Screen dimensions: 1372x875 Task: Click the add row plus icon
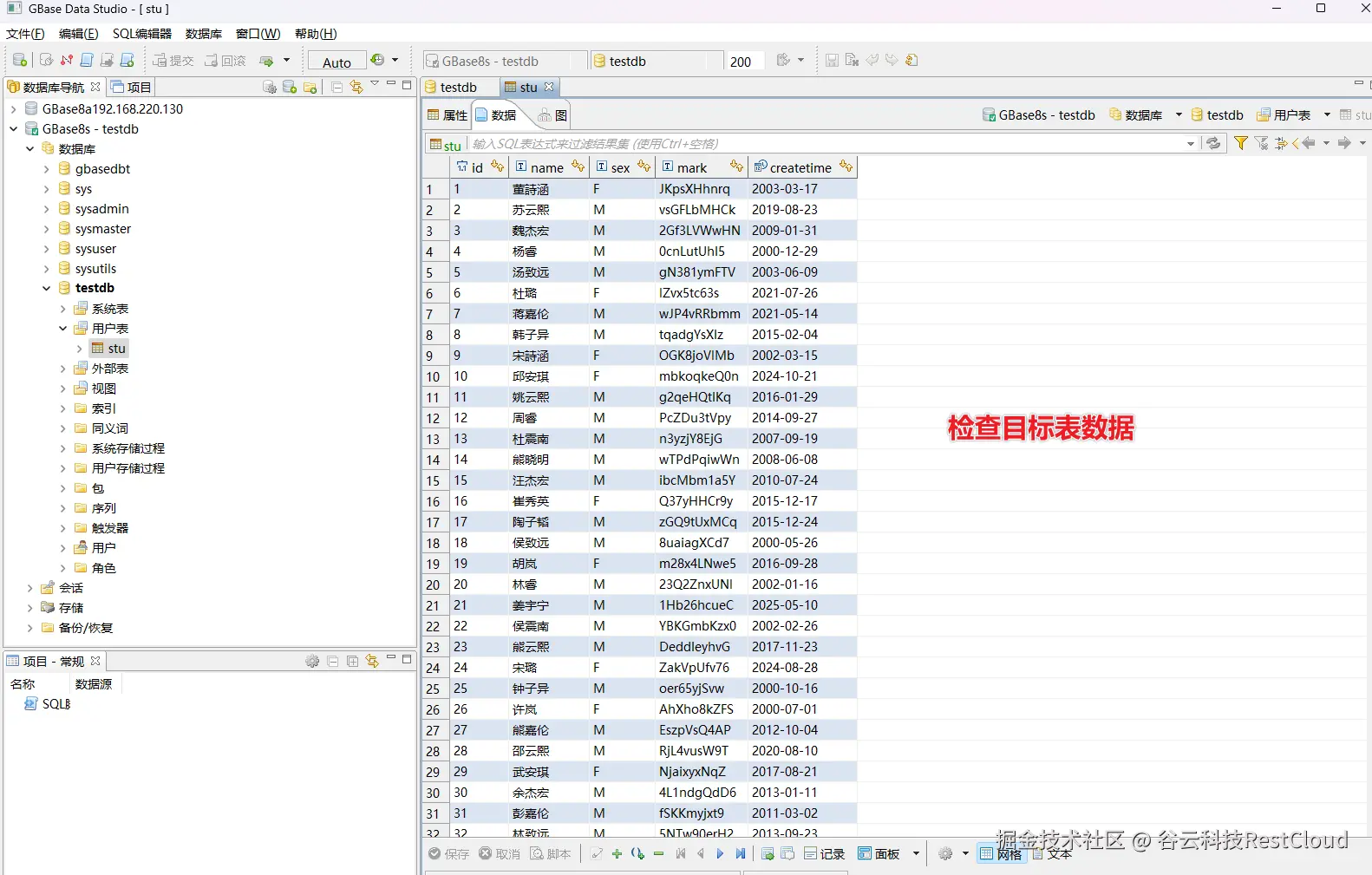617,854
